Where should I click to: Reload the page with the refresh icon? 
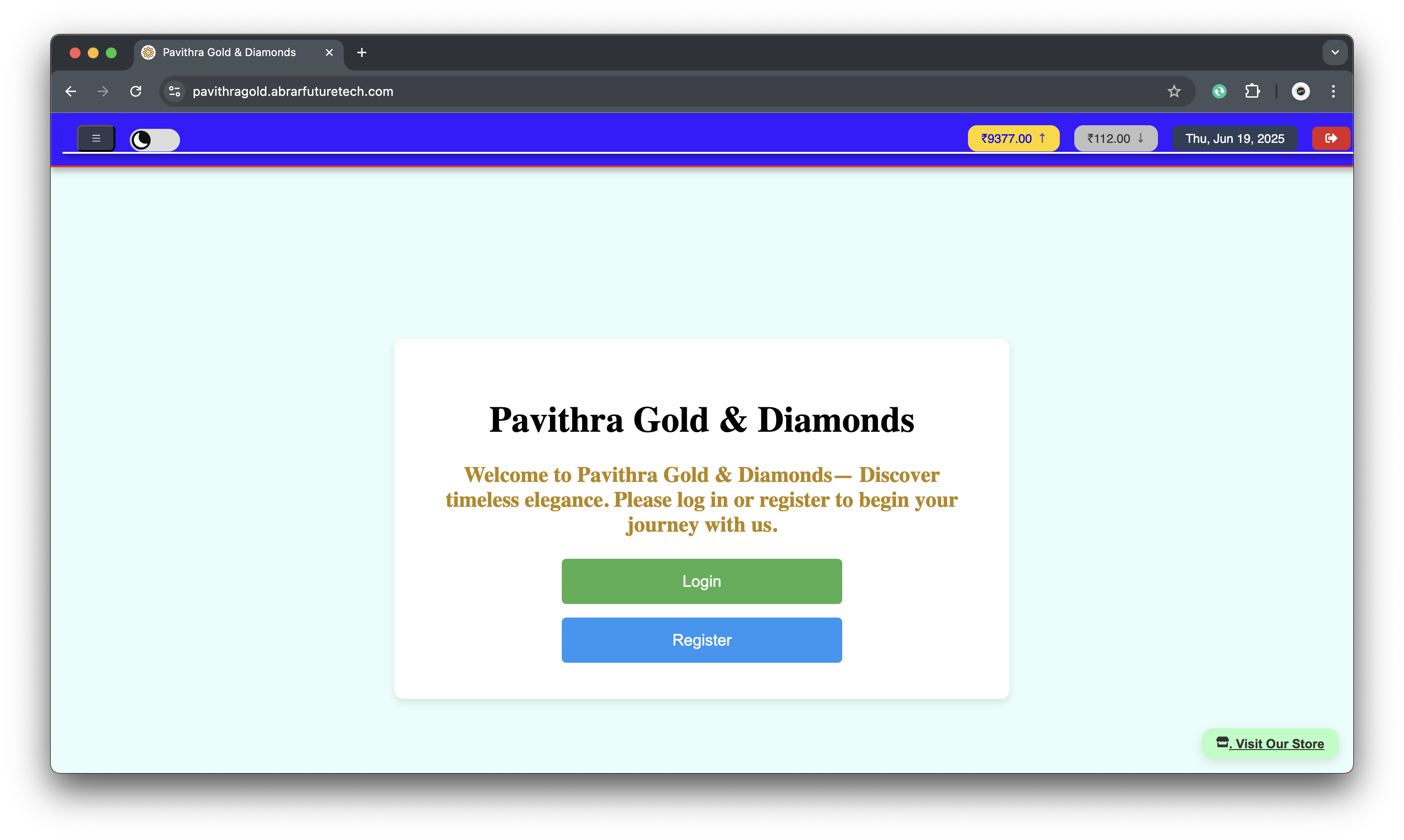[135, 91]
